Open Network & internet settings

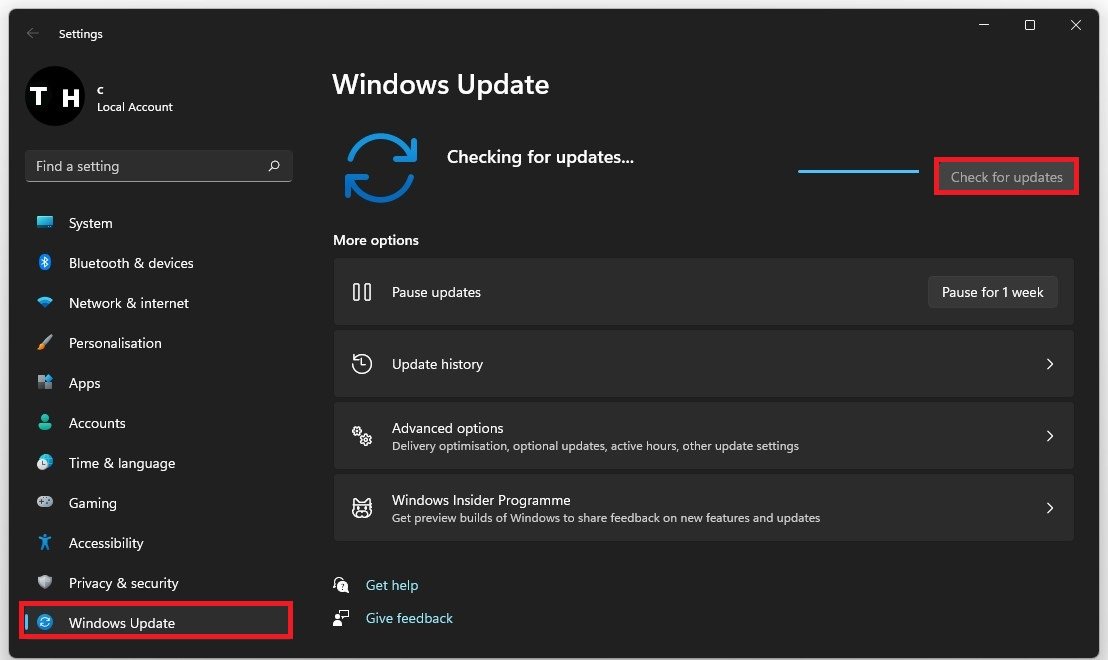[129, 303]
